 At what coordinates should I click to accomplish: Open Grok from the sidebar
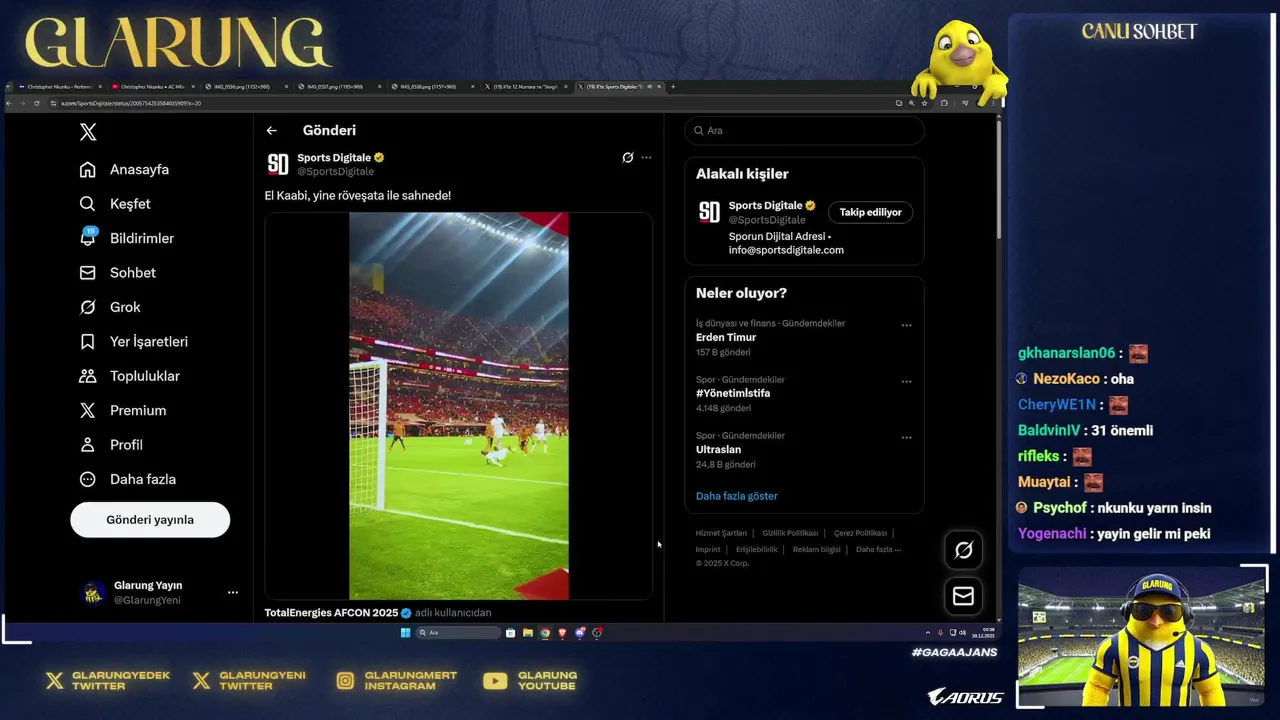[110, 307]
